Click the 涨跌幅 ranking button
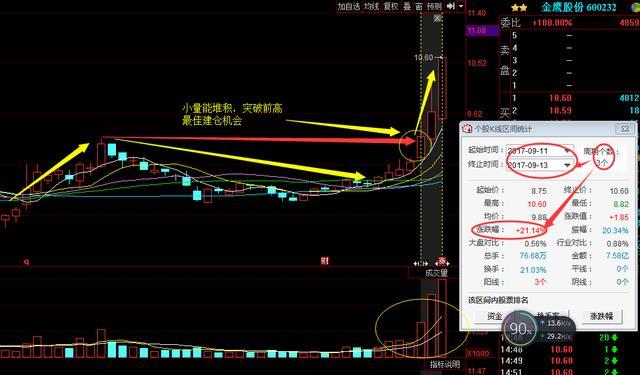 click(602, 316)
